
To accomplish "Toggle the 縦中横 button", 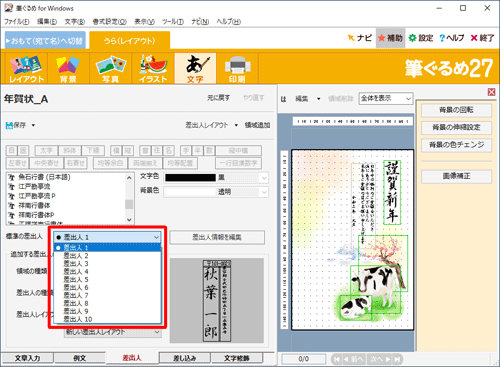I will [x=238, y=151].
